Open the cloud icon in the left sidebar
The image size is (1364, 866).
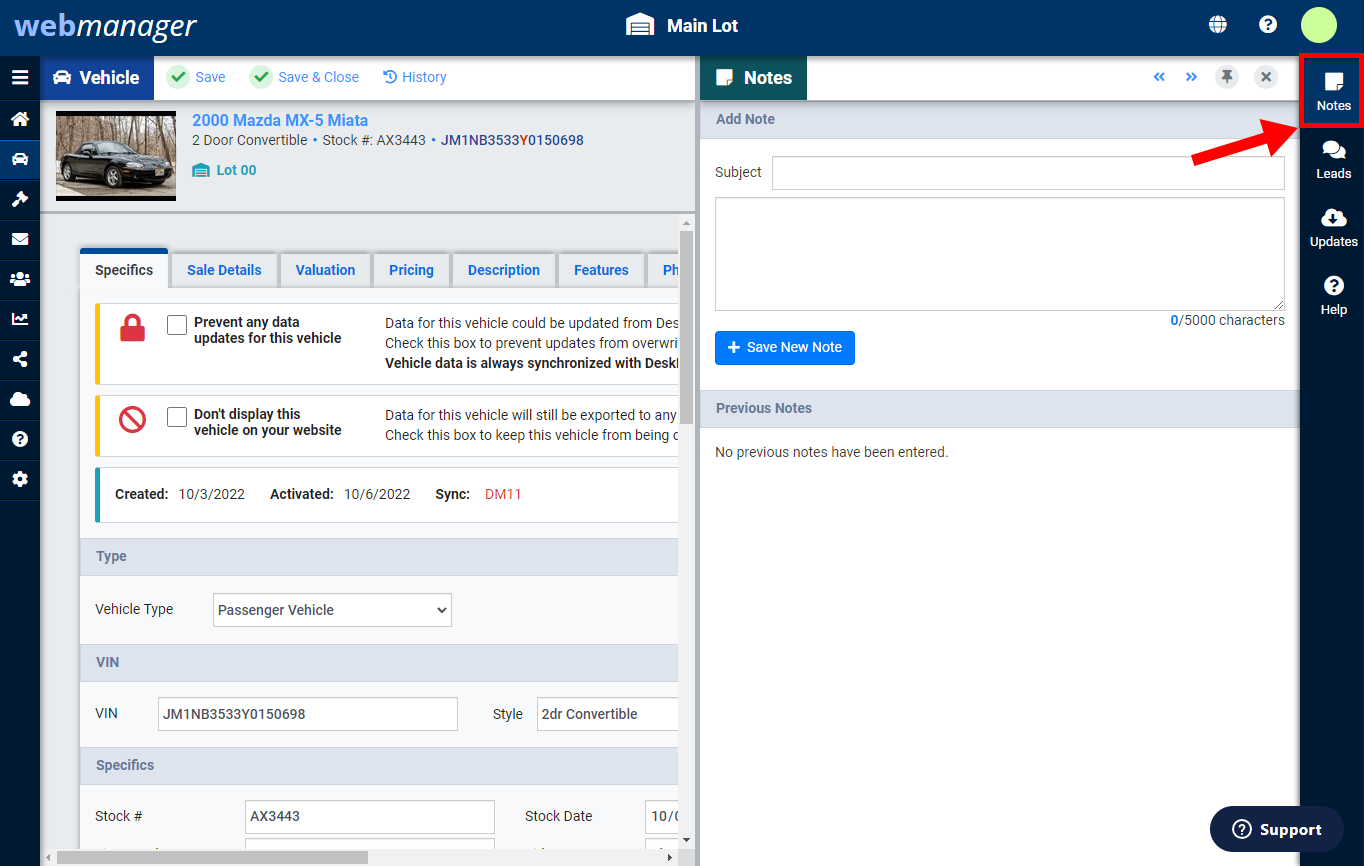click(x=20, y=399)
